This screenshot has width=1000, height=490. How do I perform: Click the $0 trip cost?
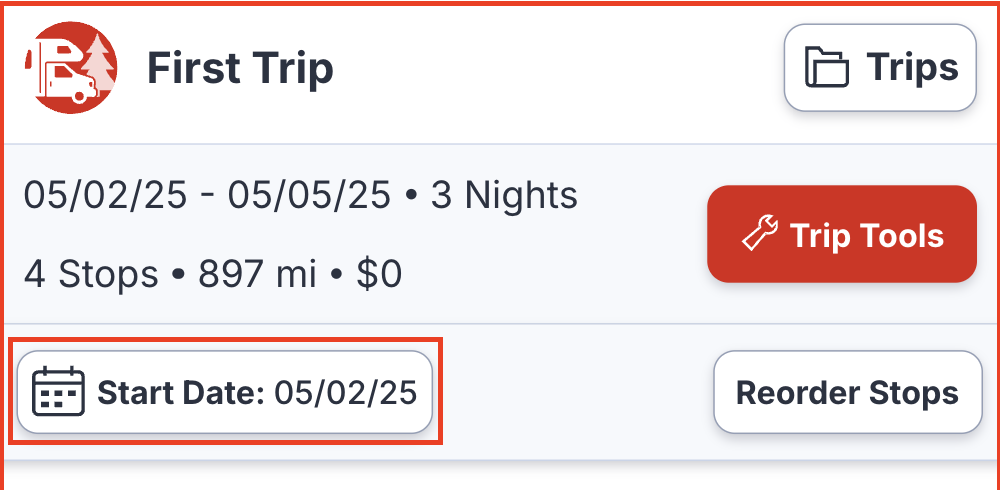click(379, 273)
